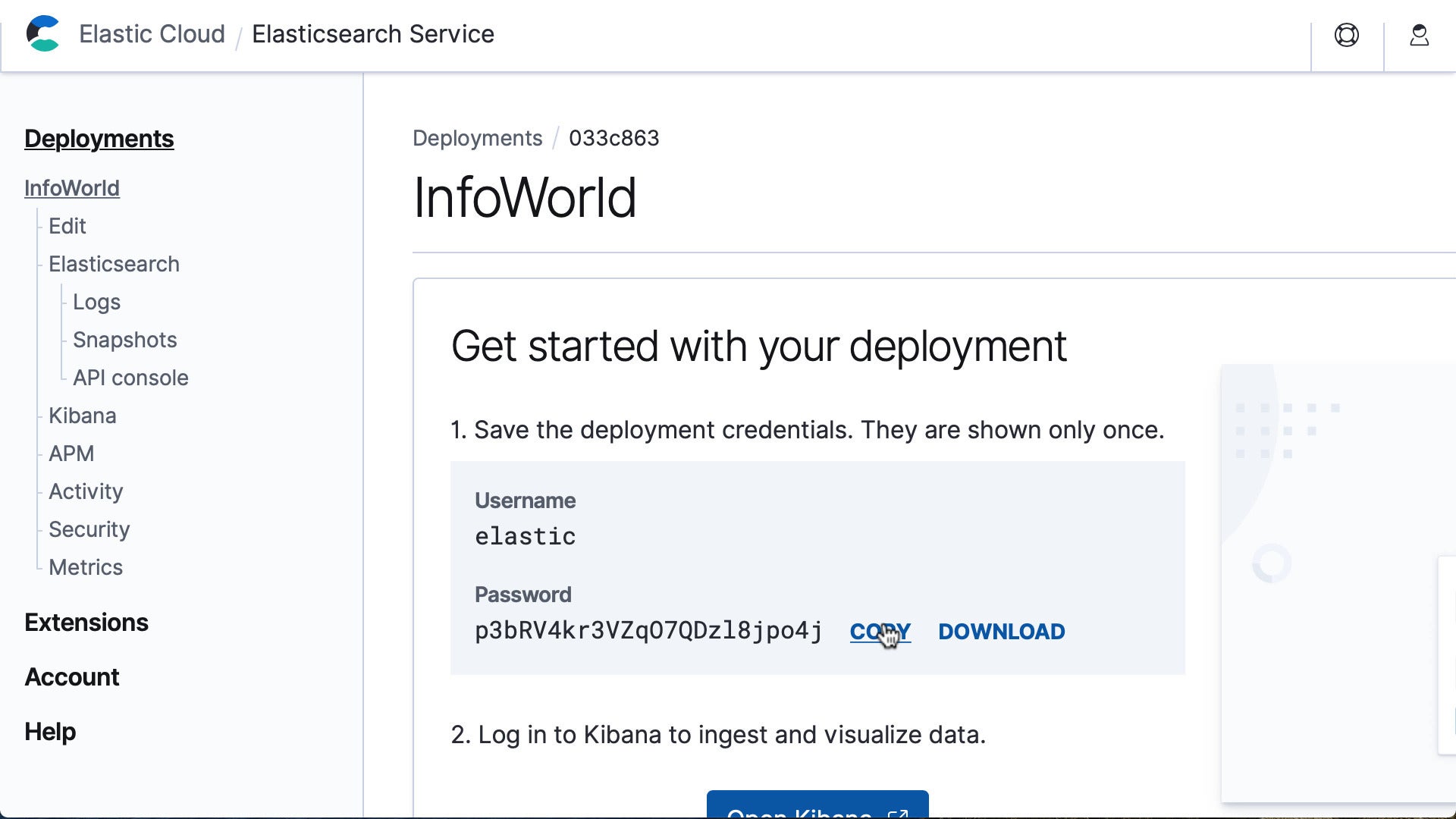Click the InfoWorld page title
This screenshot has width=1456, height=819.
[525, 198]
